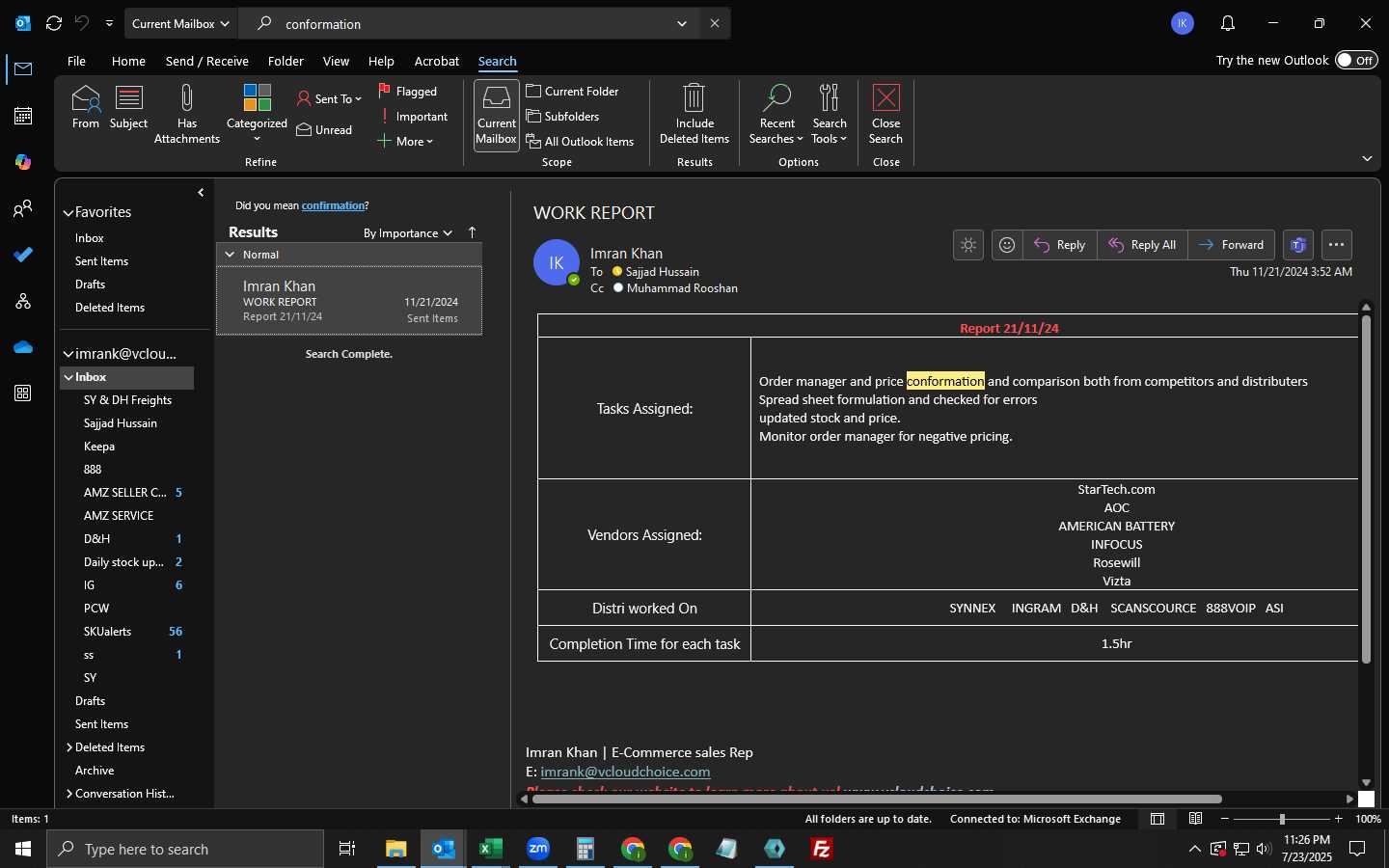
Task: Expand the Deleted Items folder
Action: (x=69, y=747)
